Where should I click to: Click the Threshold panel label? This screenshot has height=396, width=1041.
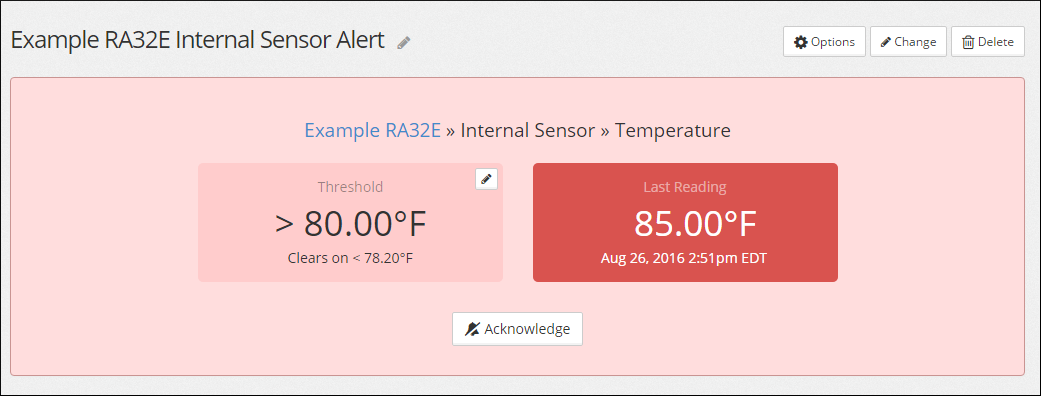351,187
